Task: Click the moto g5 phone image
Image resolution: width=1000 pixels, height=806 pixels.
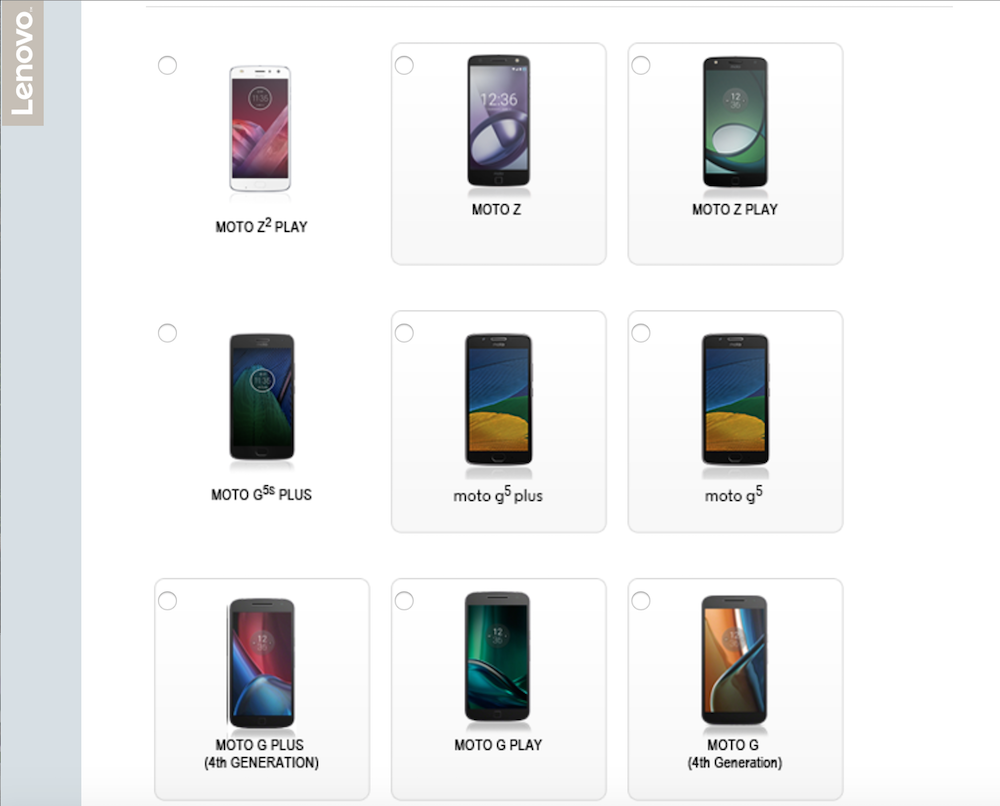Action: tap(735, 399)
